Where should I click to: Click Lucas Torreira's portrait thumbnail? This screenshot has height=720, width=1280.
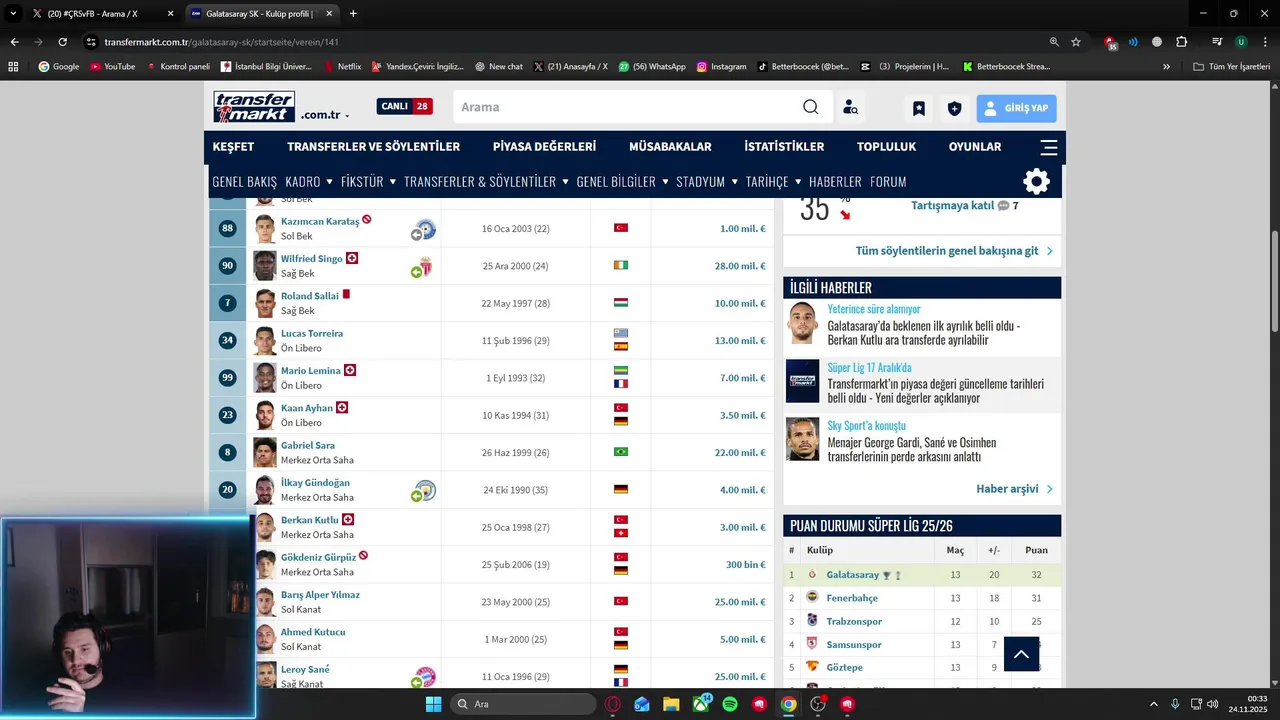pos(265,341)
